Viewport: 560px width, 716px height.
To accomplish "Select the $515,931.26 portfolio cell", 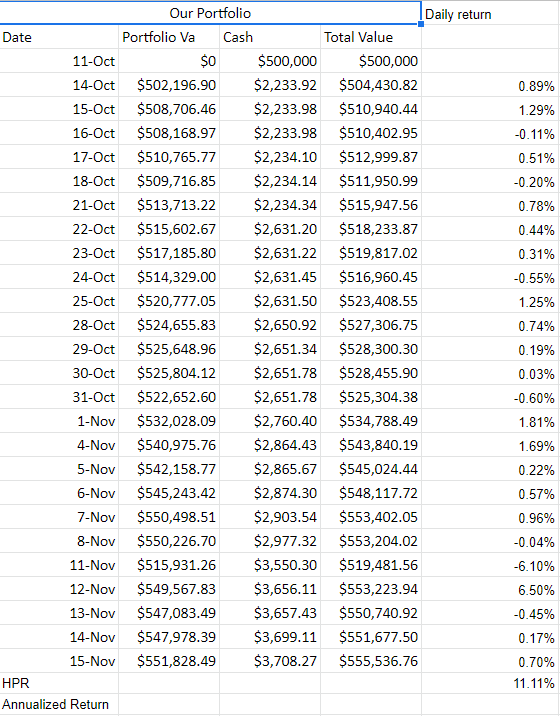I will point(169,564).
